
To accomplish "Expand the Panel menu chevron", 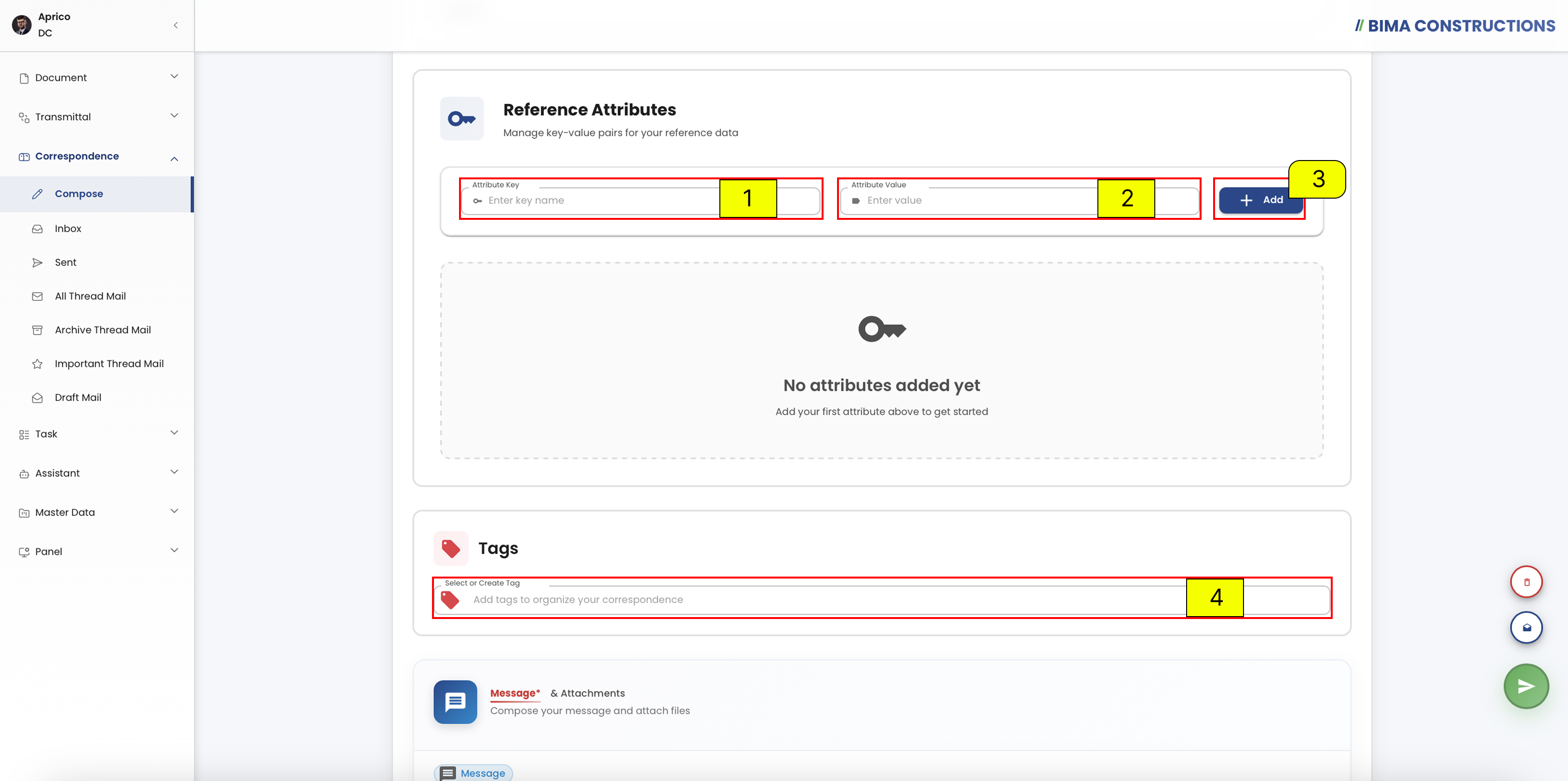I will pos(174,550).
